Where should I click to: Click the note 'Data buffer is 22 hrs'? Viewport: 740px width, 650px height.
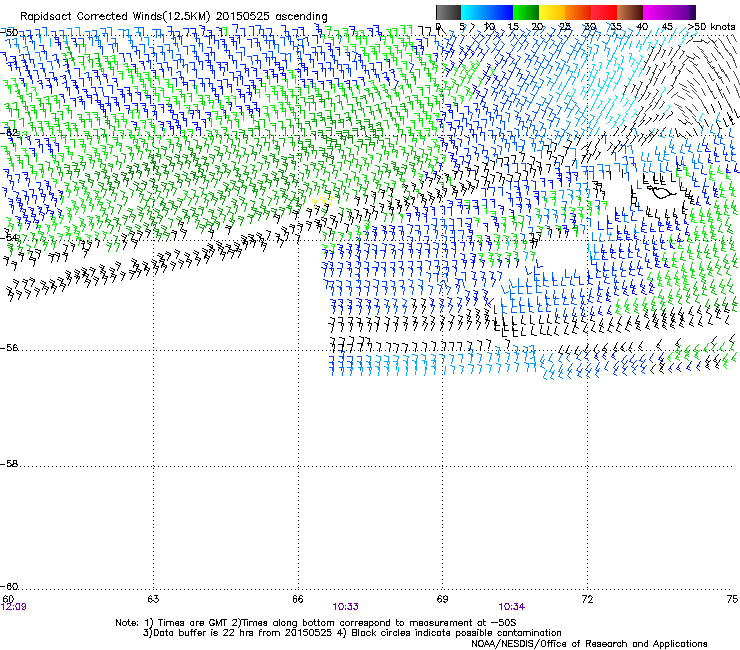(204, 633)
